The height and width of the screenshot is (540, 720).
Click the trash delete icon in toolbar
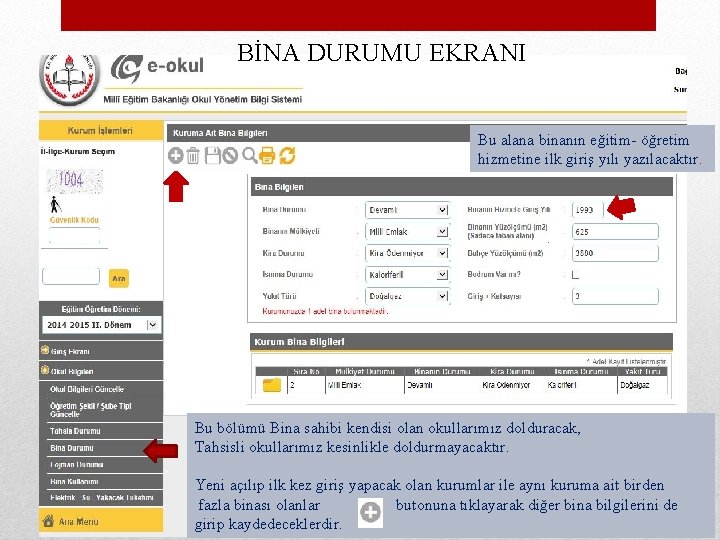[193, 156]
